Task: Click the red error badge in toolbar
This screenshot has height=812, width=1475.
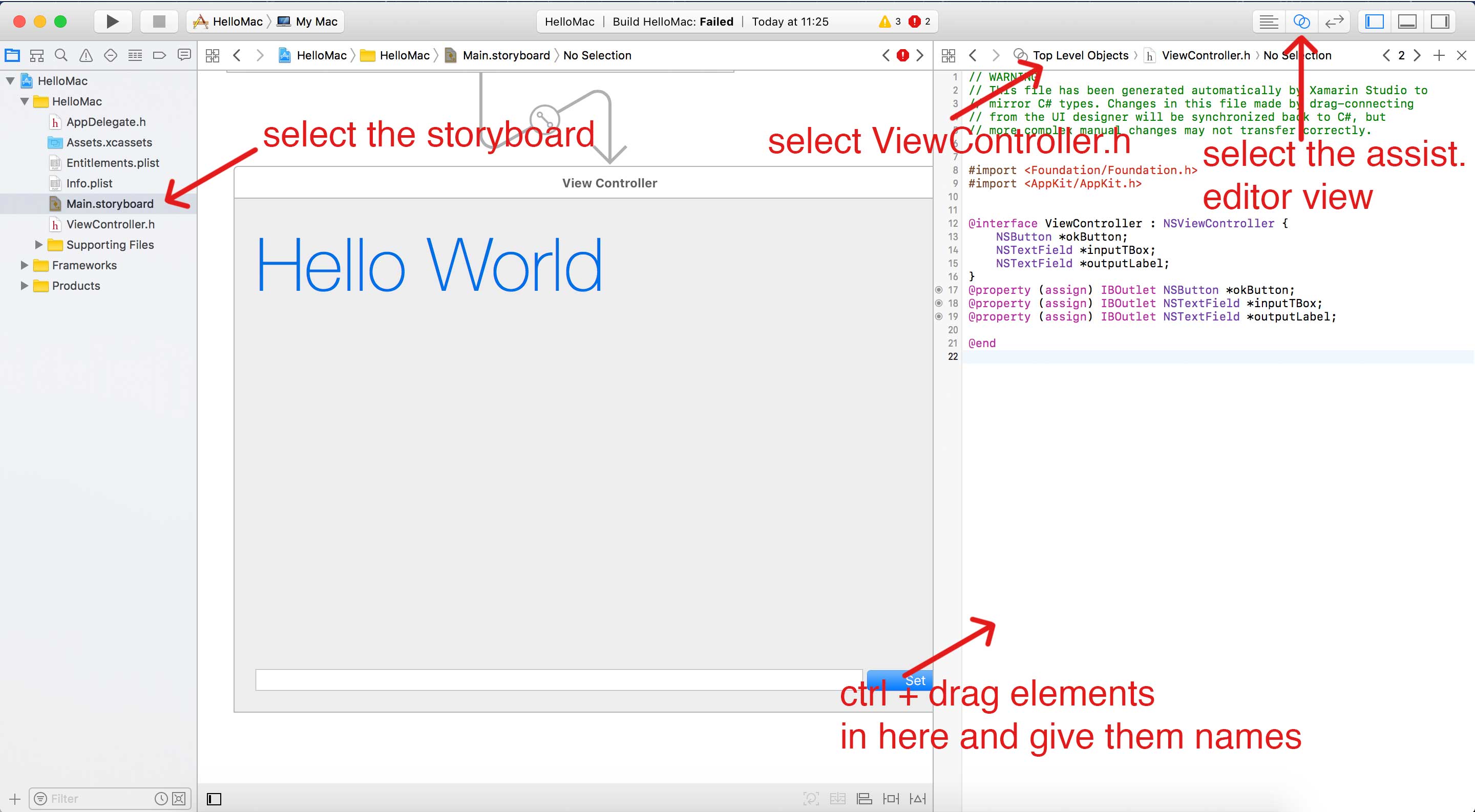Action: click(914, 22)
